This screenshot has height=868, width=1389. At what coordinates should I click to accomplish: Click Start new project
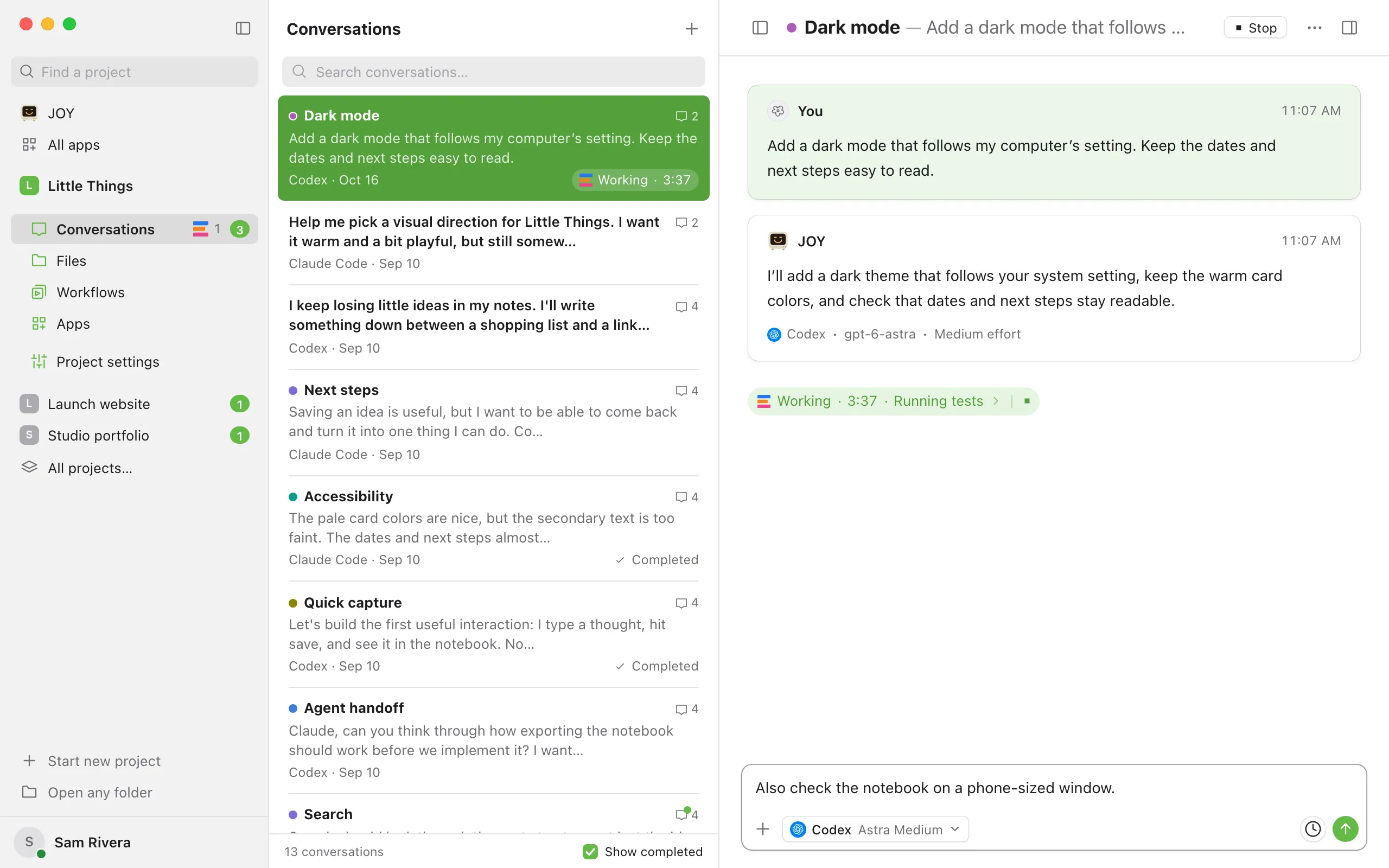(x=135, y=761)
